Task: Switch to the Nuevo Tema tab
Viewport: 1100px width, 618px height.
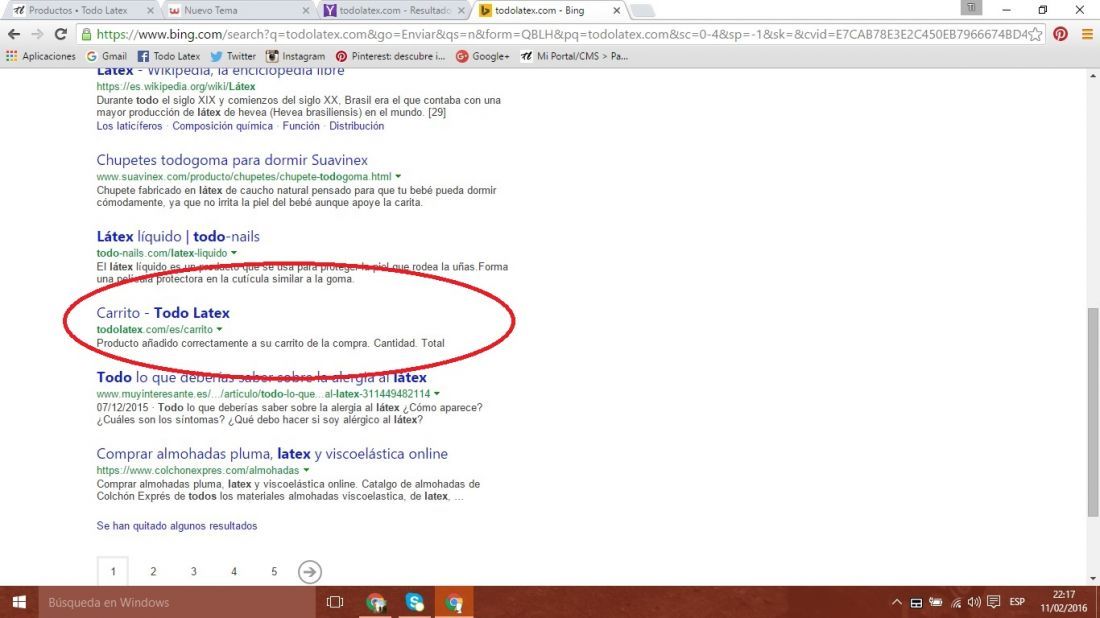Action: (237, 10)
